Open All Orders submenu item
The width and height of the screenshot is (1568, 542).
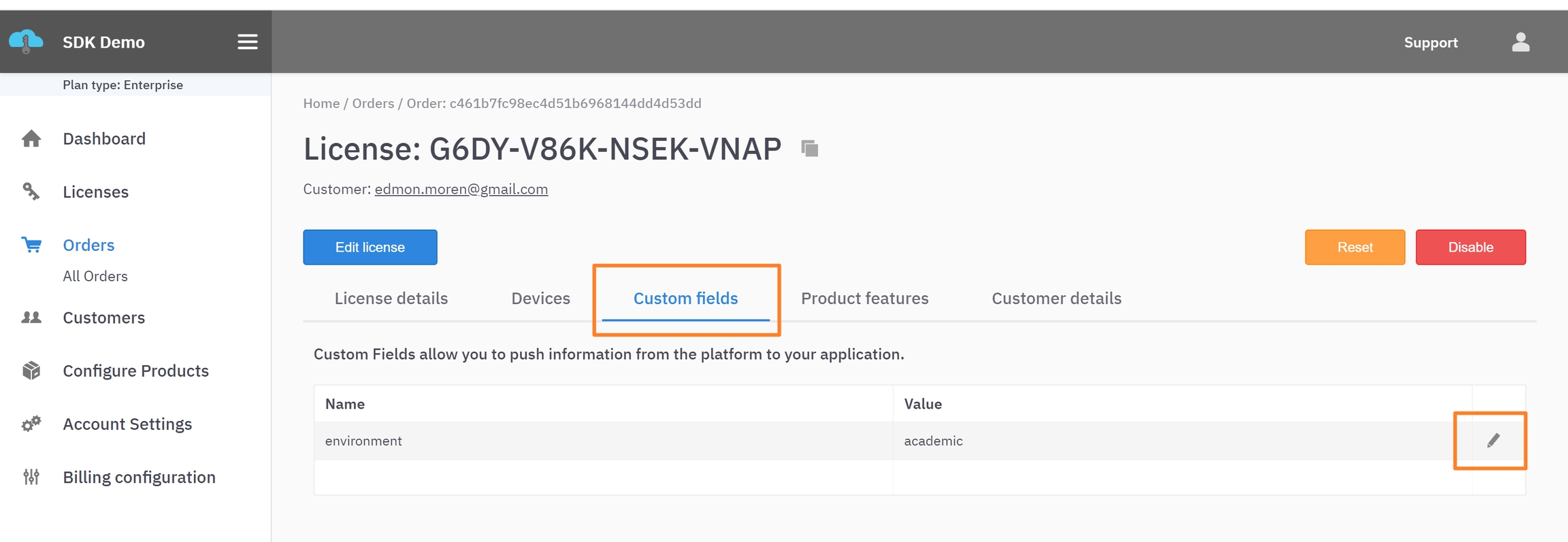click(95, 276)
